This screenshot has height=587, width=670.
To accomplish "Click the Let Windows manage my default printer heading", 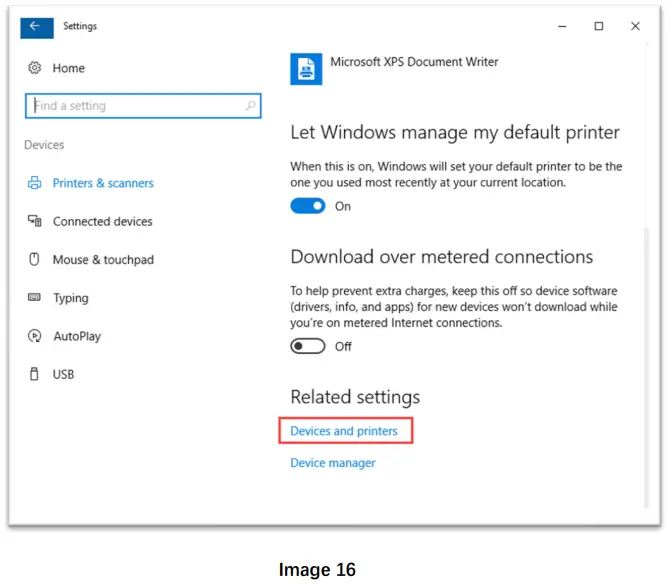I will point(455,133).
